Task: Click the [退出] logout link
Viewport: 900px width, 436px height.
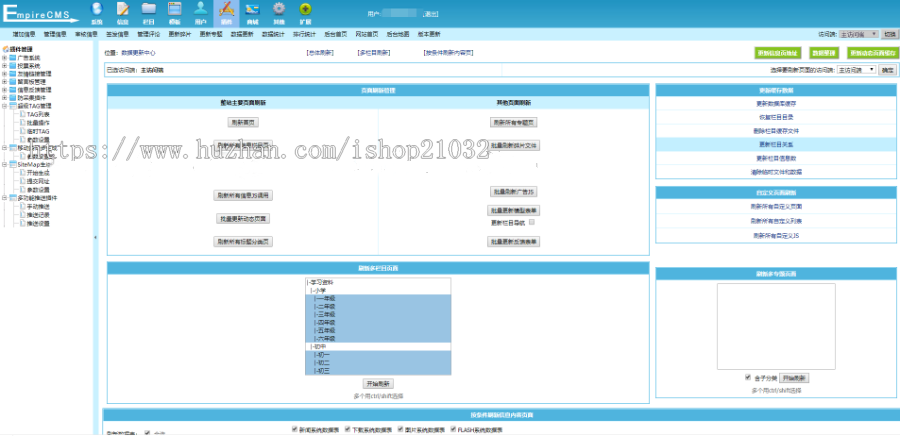Action: (x=430, y=13)
